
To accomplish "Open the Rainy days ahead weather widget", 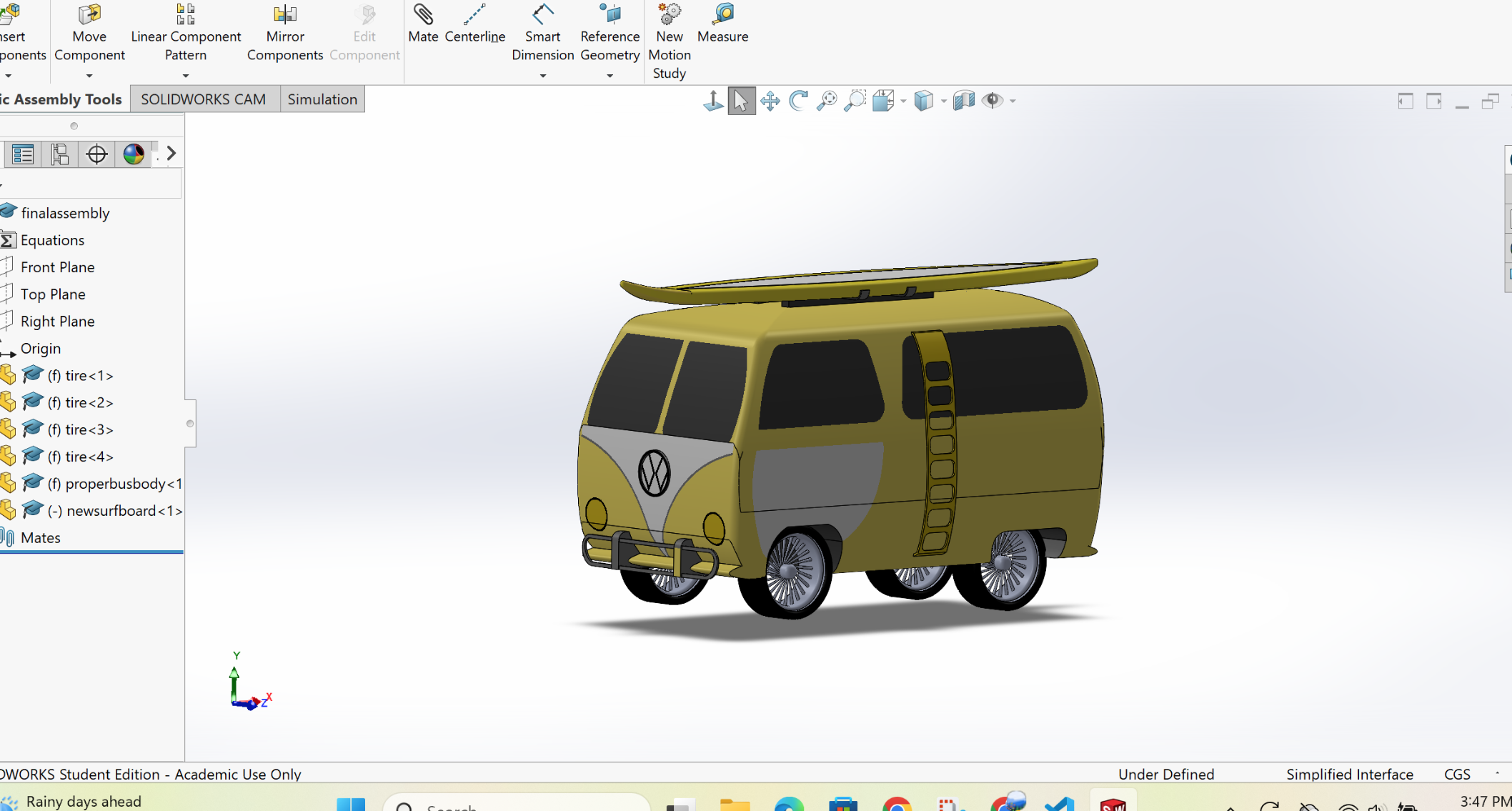I will point(71,802).
